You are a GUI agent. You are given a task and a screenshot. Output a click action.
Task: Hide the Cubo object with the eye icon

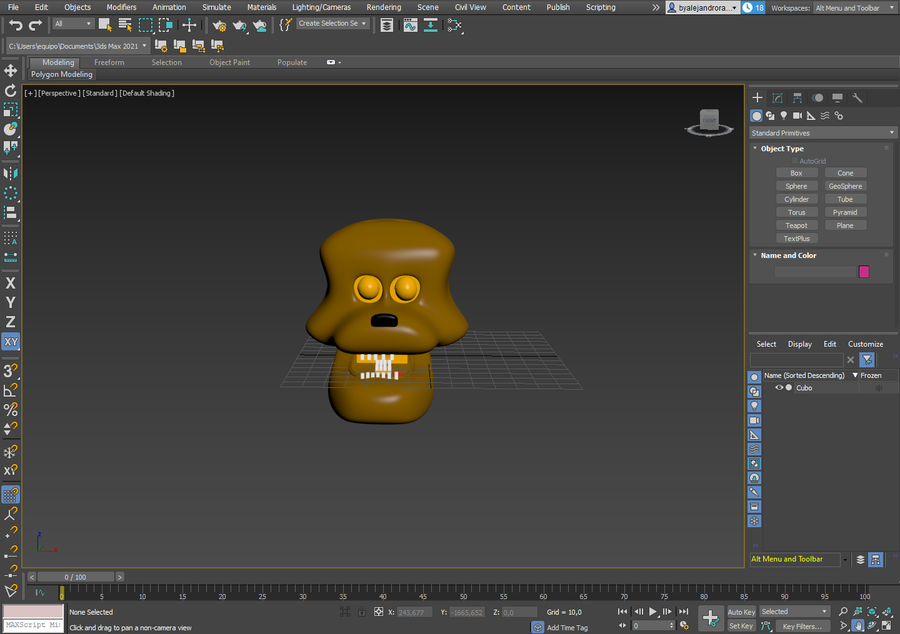click(x=779, y=388)
